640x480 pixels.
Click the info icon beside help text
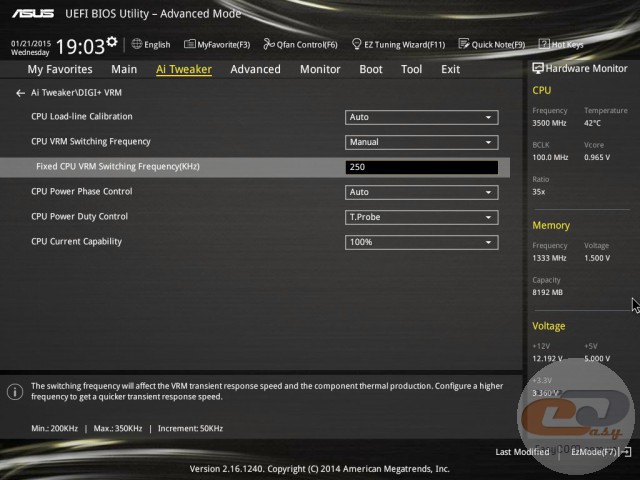click(x=15, y=392)
